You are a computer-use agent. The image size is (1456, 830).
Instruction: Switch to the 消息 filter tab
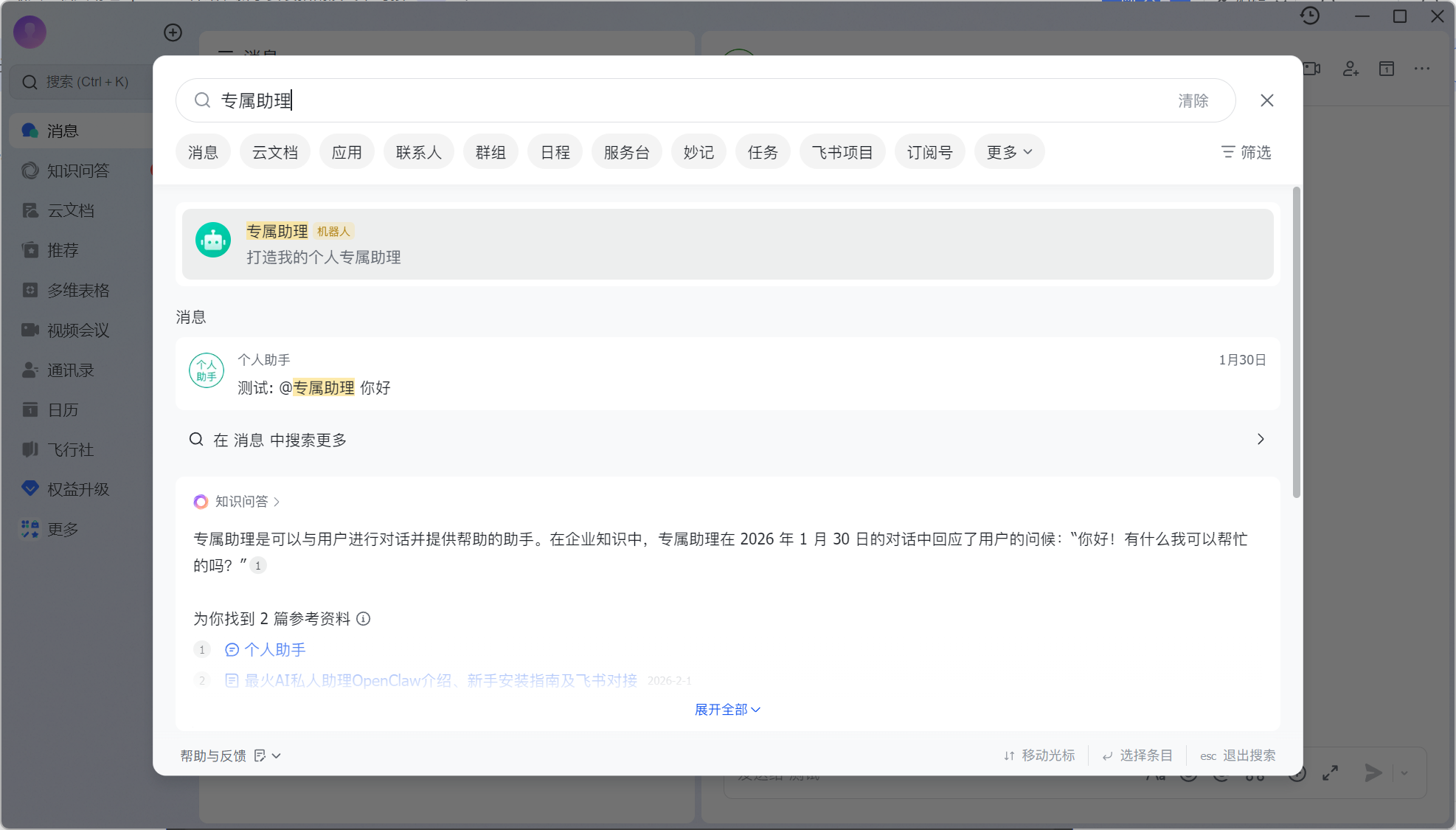coord(203,151)
